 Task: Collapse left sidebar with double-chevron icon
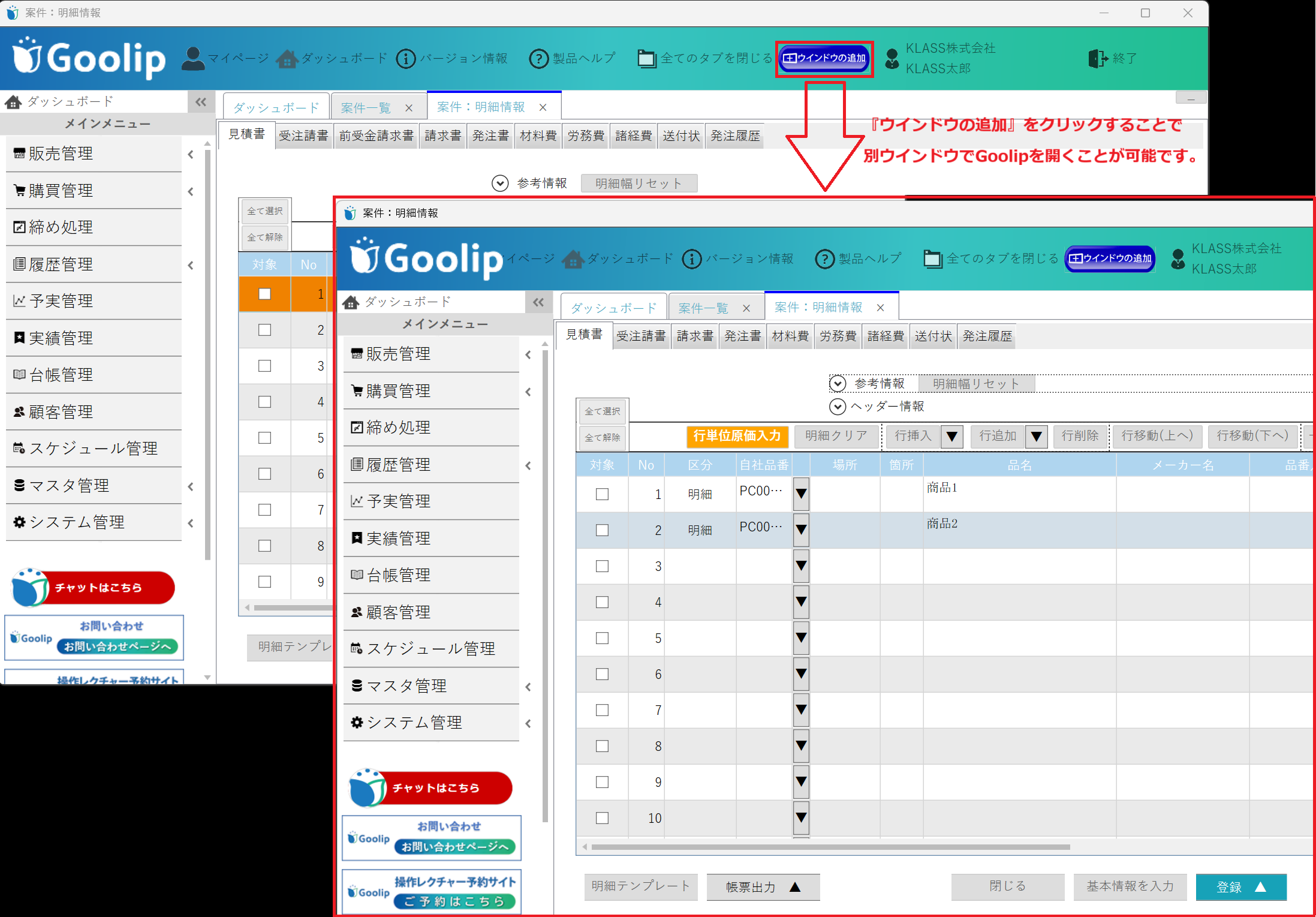(x=201, y=102)
